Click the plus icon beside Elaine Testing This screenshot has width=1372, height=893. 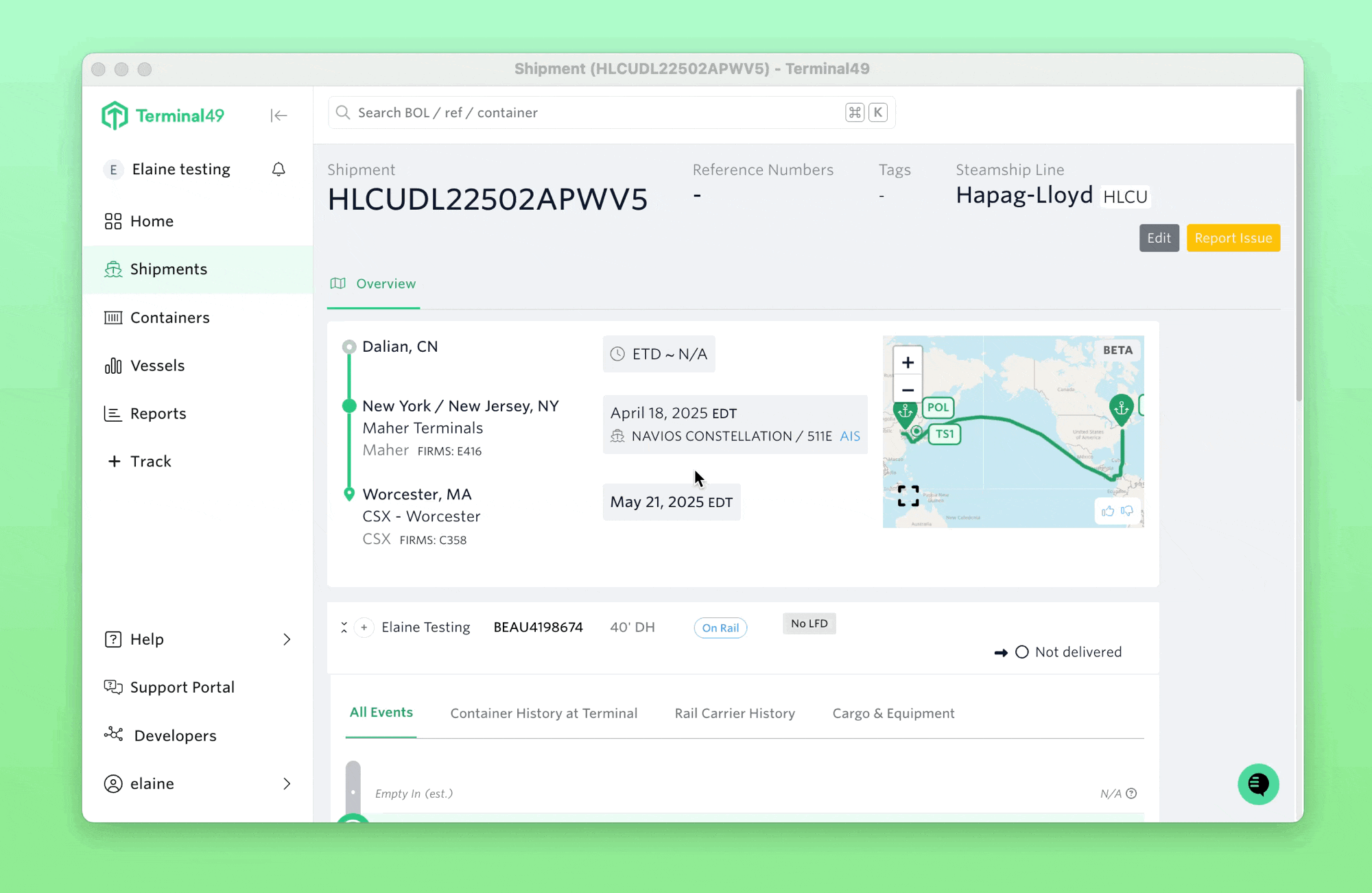click(x=364, y=628)
